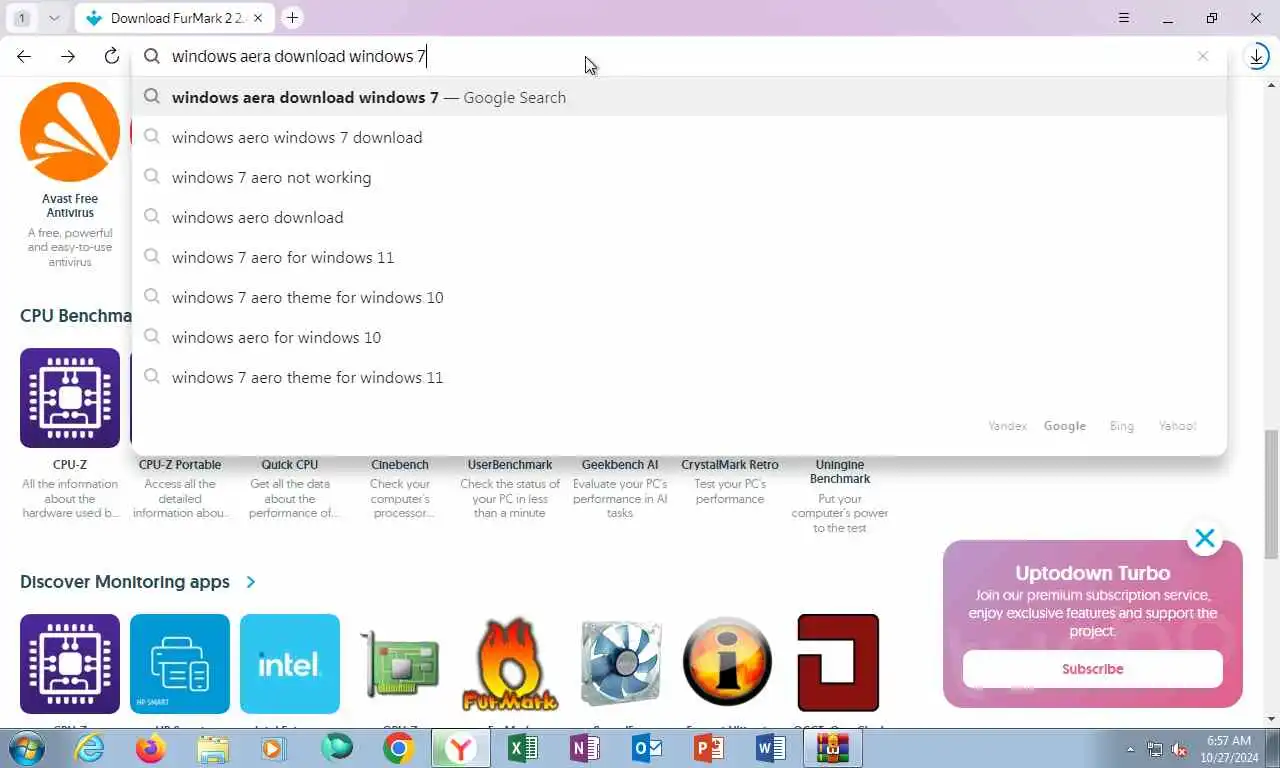The image size is (1280, 768).
Task: Switch to Download FurMark tab
Action: click(x=173, y=18)
